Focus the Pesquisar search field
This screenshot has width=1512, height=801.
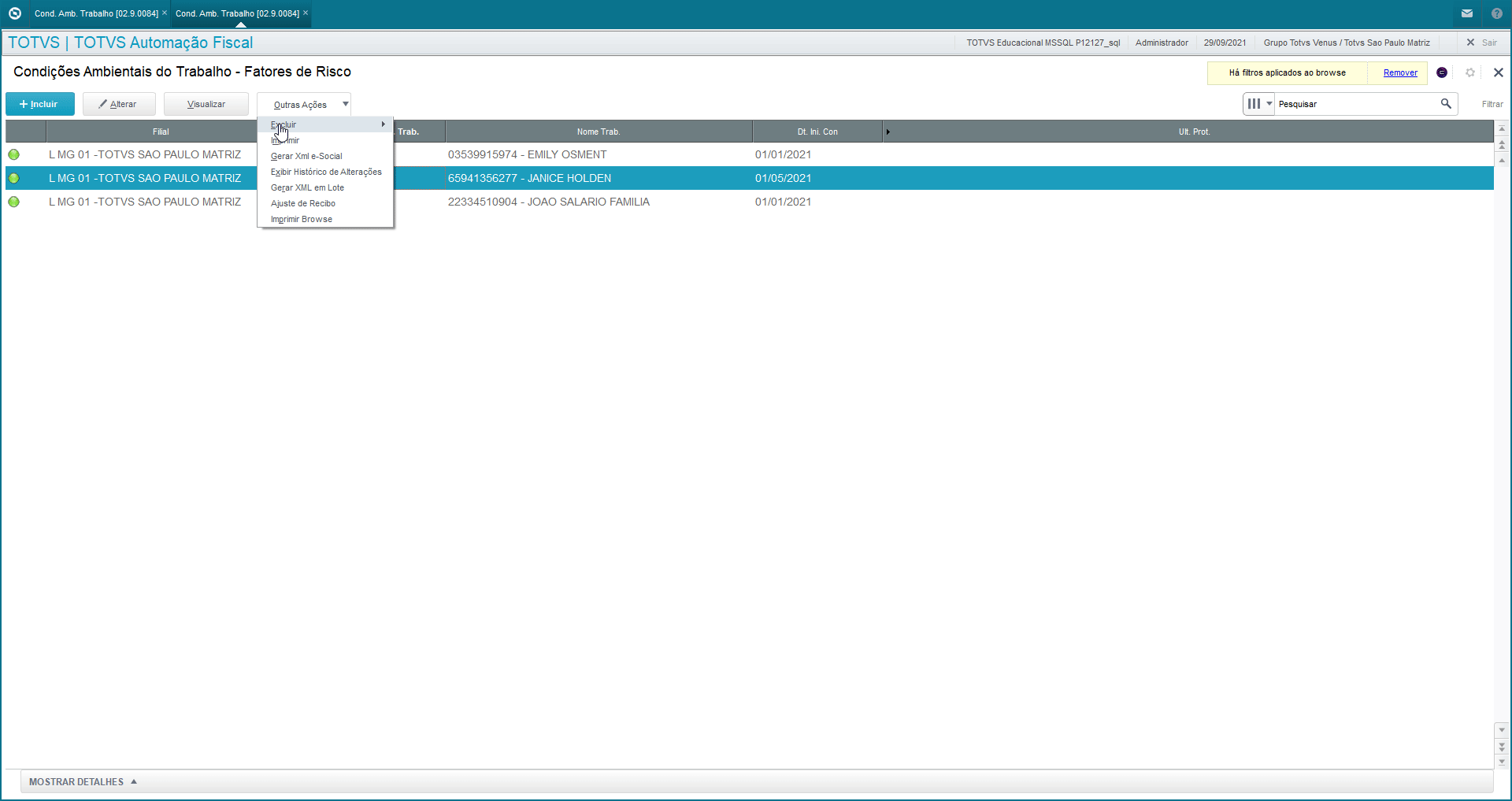pyautogui.click(x=1357, y=104)
